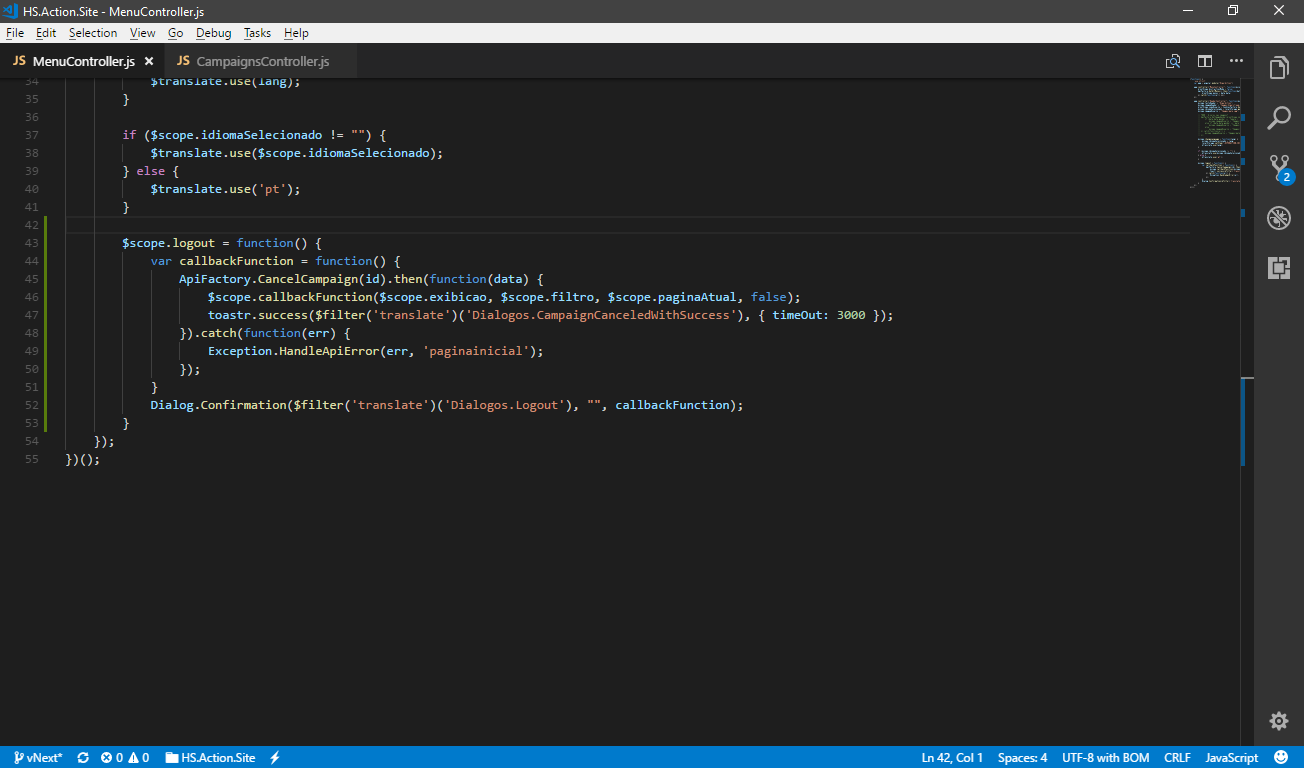
Task: Change encoding via UTF-8 with BOM
Action: coord(1106,758)
